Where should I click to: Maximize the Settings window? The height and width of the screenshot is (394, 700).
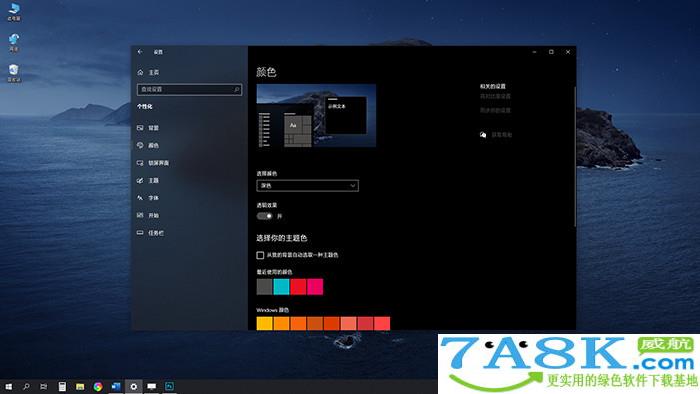[x=551, y=52]
